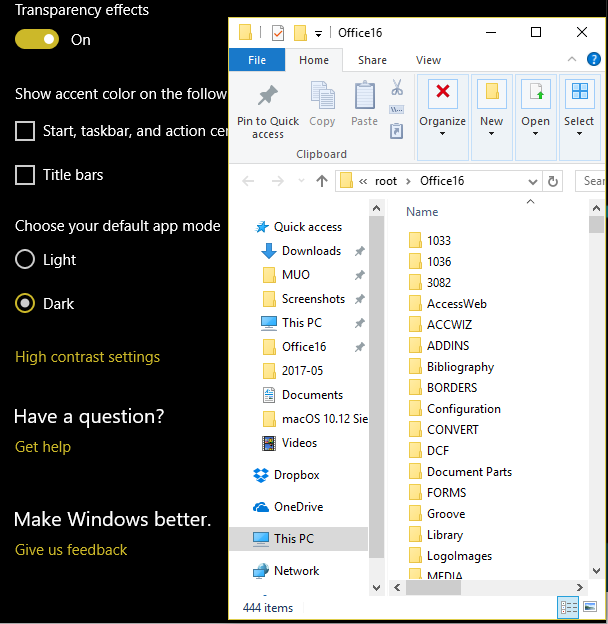Open 2017-05 folder in Quick access
Viewport: 608px width, 624px height.
pos(293,370)
